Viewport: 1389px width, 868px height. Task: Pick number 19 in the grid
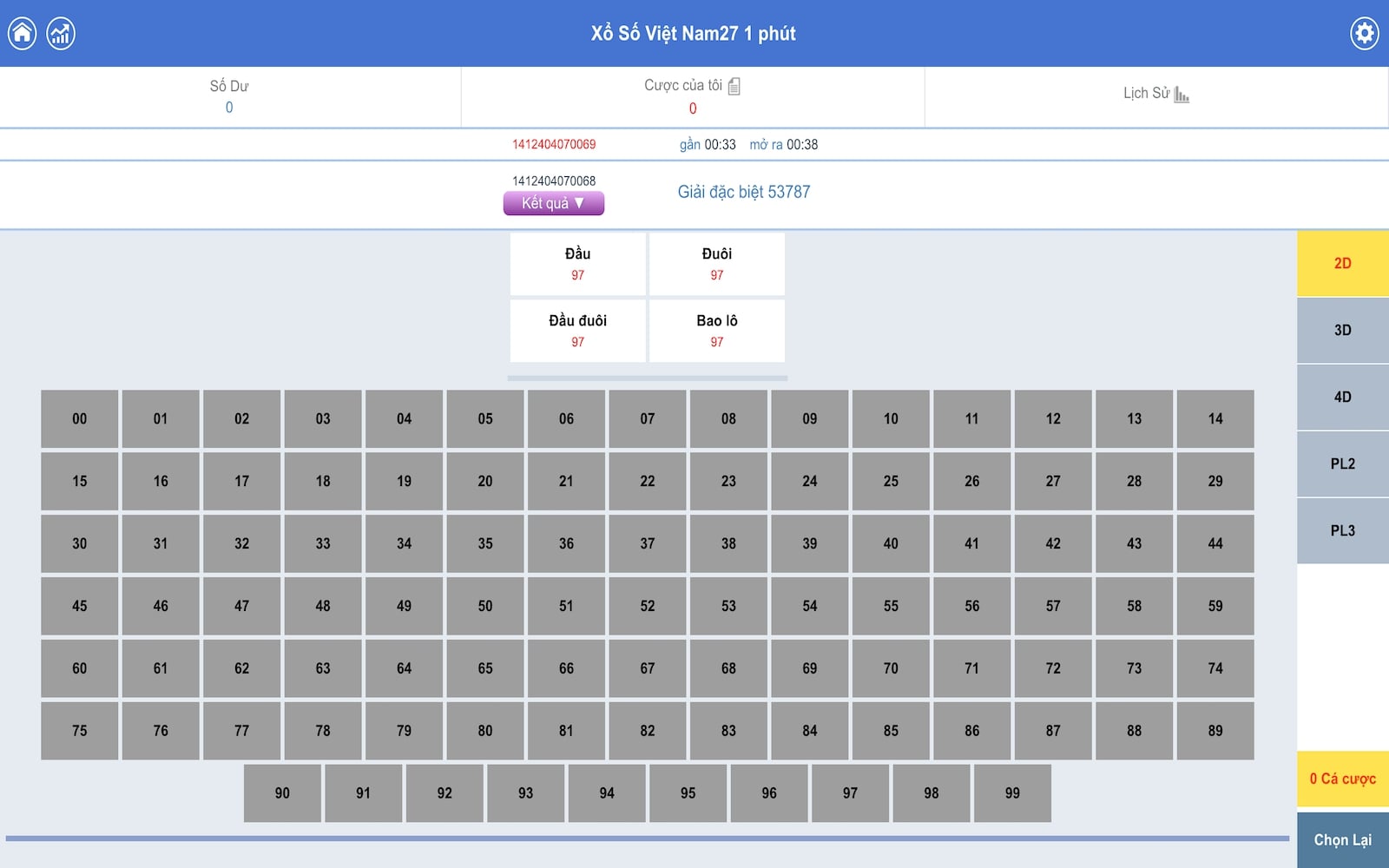click(404, 482)
